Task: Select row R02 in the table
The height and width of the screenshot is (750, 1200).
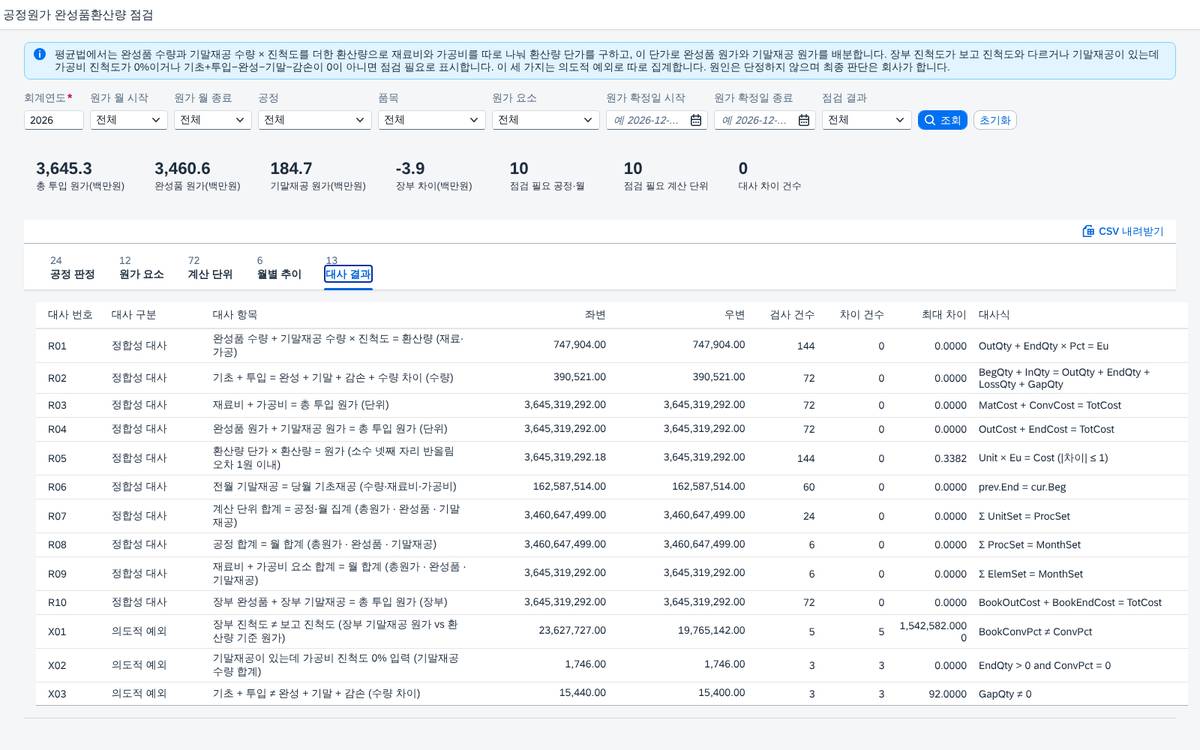Action: (x=611, y=379)
